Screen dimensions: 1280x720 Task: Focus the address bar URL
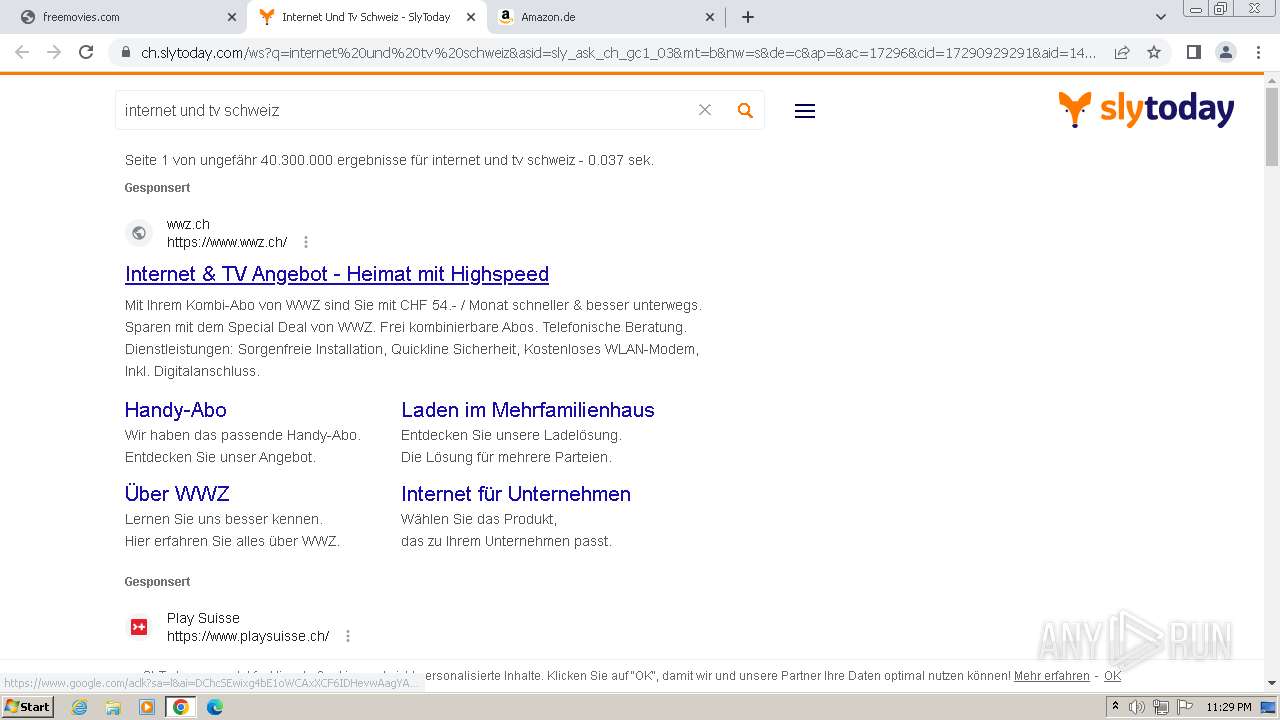(x=618, y=53)
